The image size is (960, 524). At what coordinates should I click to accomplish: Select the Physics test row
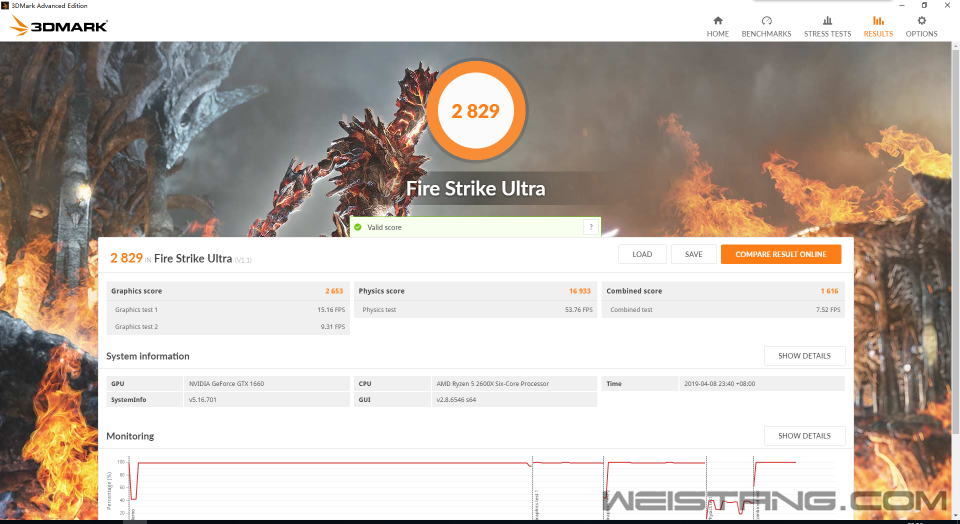[476, 310]
